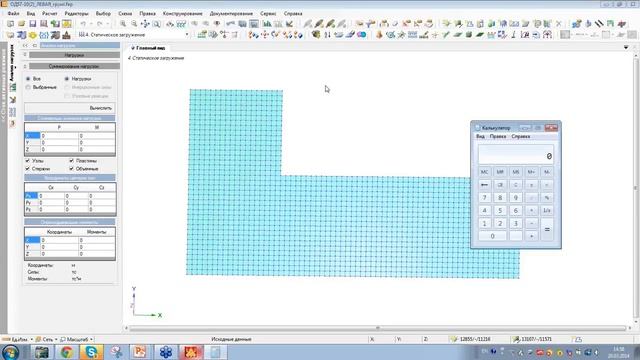
Task: Click the Zoom in magnifier icon
Action: point(123,24)
